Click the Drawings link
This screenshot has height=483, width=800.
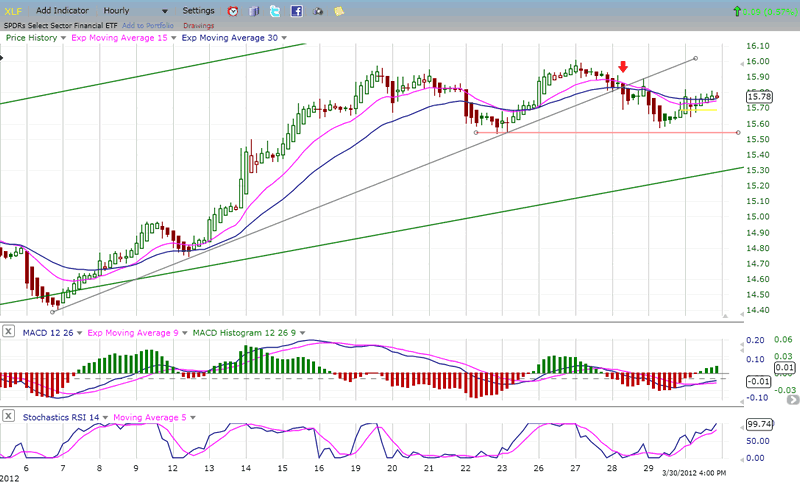click(x=199, y=24)
